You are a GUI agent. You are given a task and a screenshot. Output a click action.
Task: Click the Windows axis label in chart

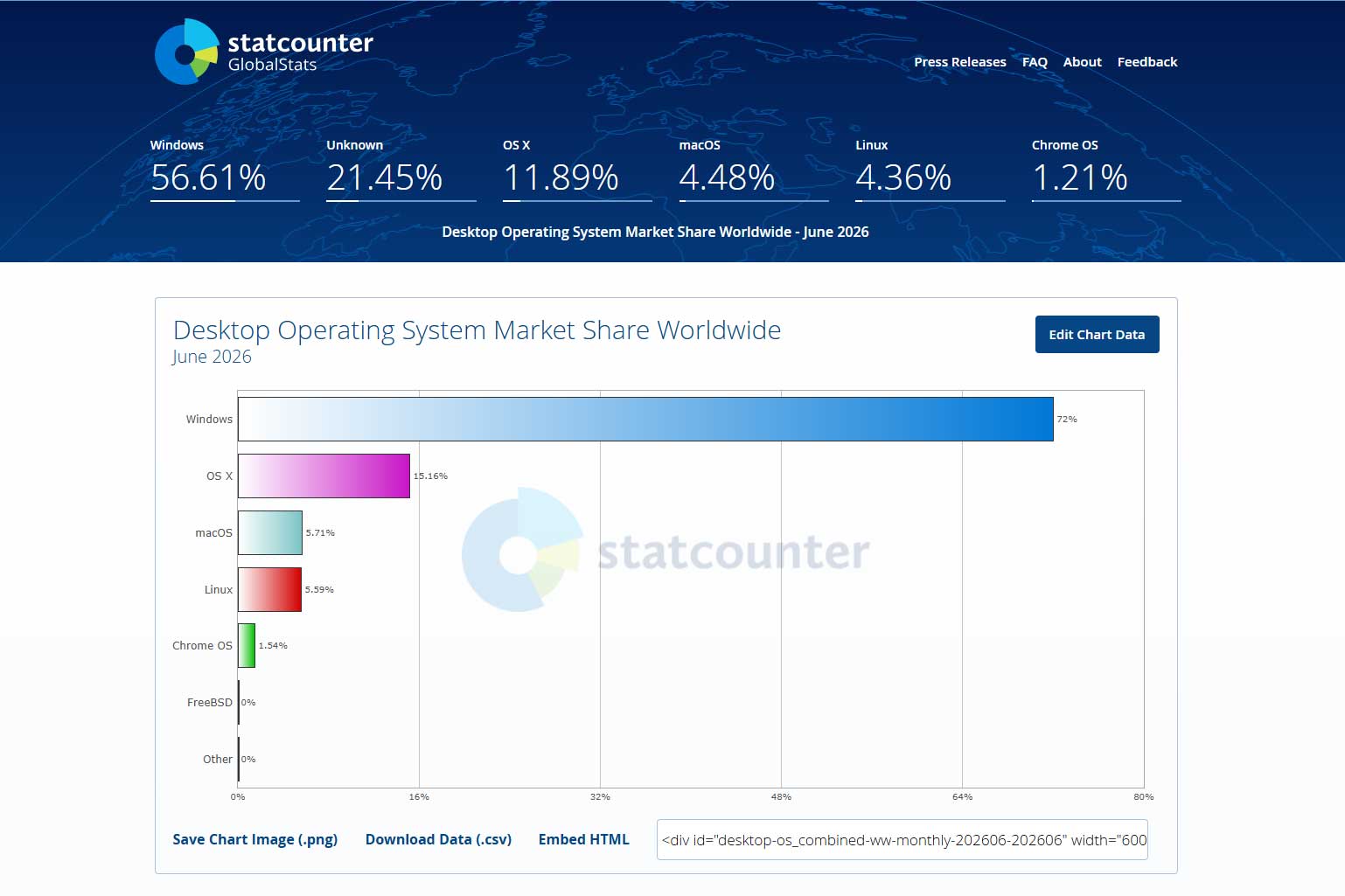(x=209, y=420)
